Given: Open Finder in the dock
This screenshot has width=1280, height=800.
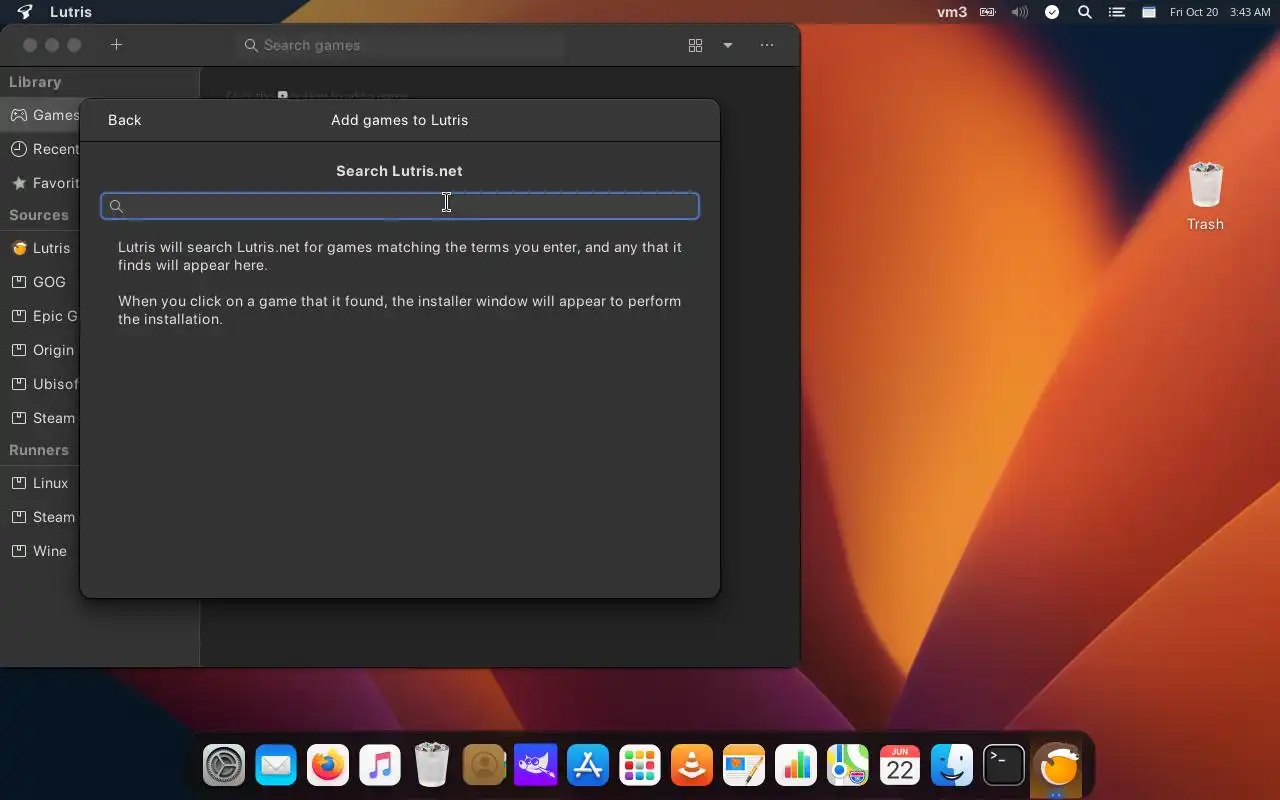Looking at the screenshot, I should [952, 767].
